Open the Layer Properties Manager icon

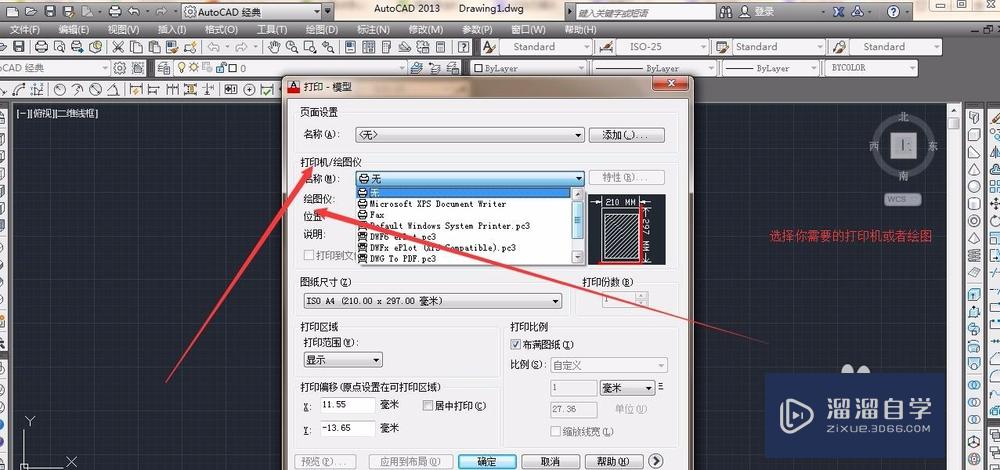[x=164, y=68]
